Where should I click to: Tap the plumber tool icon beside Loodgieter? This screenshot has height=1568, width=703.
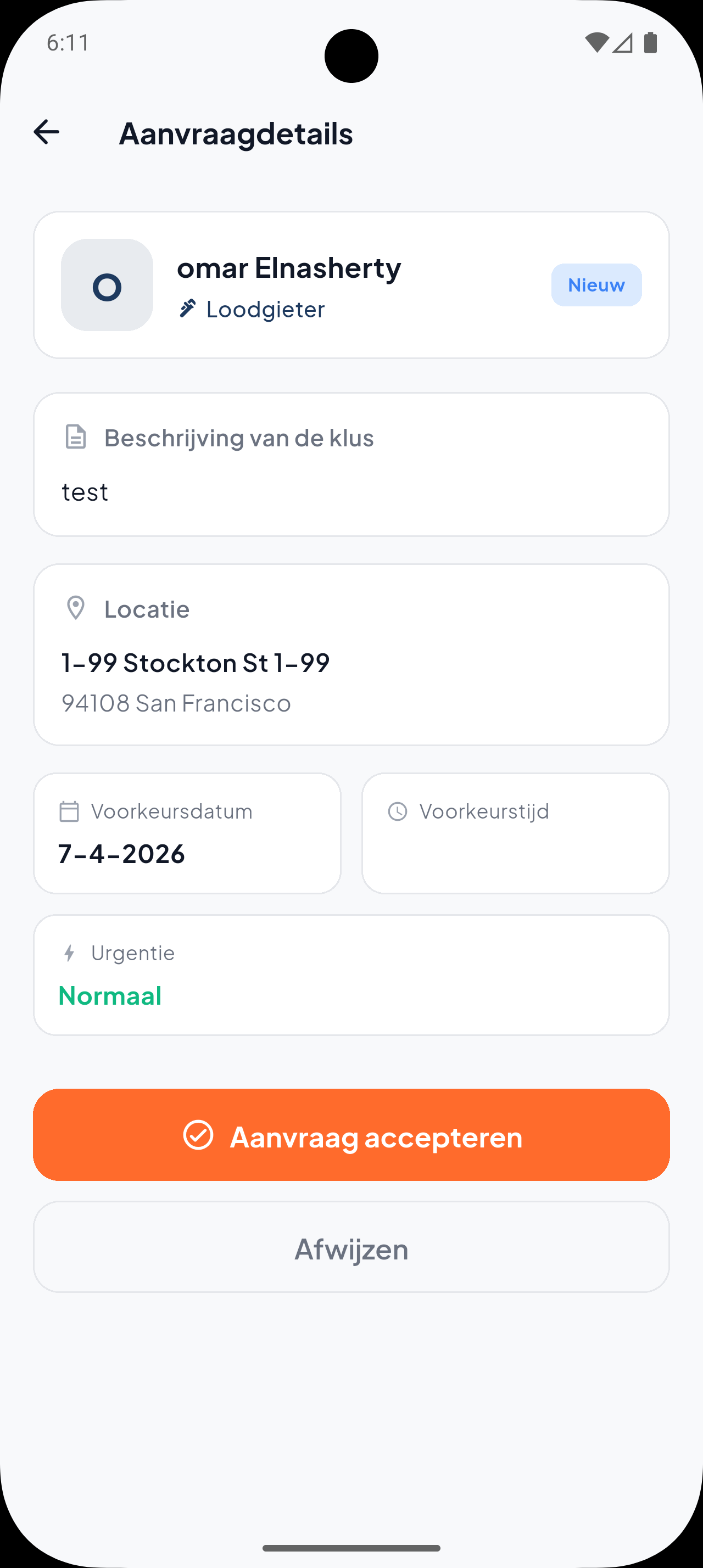[x=187, y=309]
